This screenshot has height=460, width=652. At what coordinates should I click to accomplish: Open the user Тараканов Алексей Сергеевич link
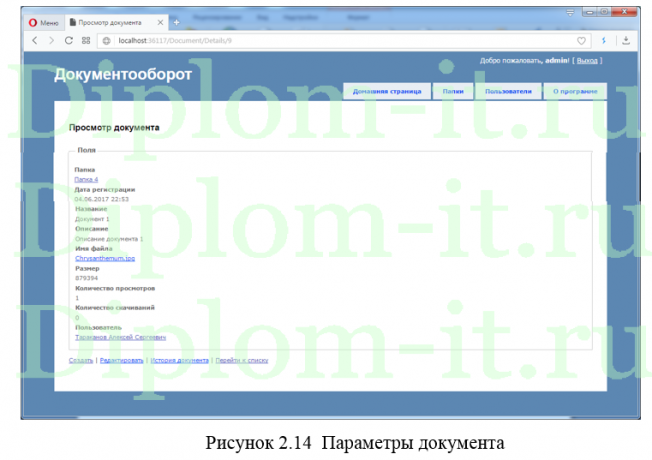click(x=120, y=337)
